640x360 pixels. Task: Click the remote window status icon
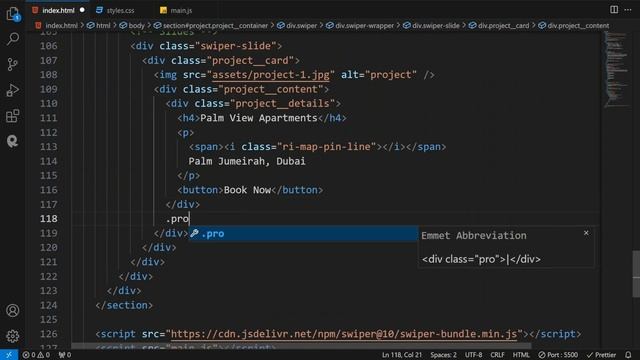(9, 355)
